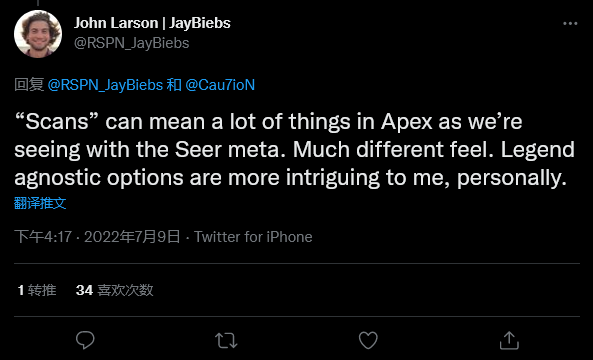Open the @Cau7ioN mention link
Screen dimensions: 593x360
(220, 85)
